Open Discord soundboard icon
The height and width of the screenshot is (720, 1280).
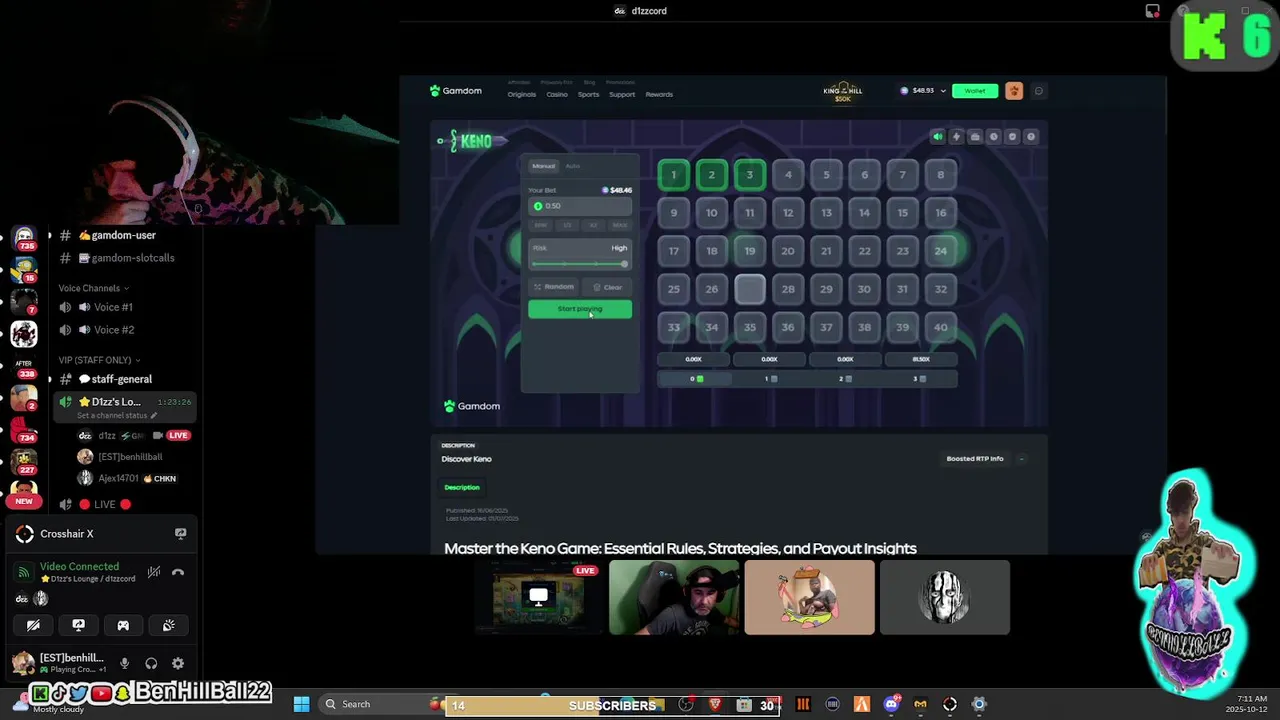[168, 625]
